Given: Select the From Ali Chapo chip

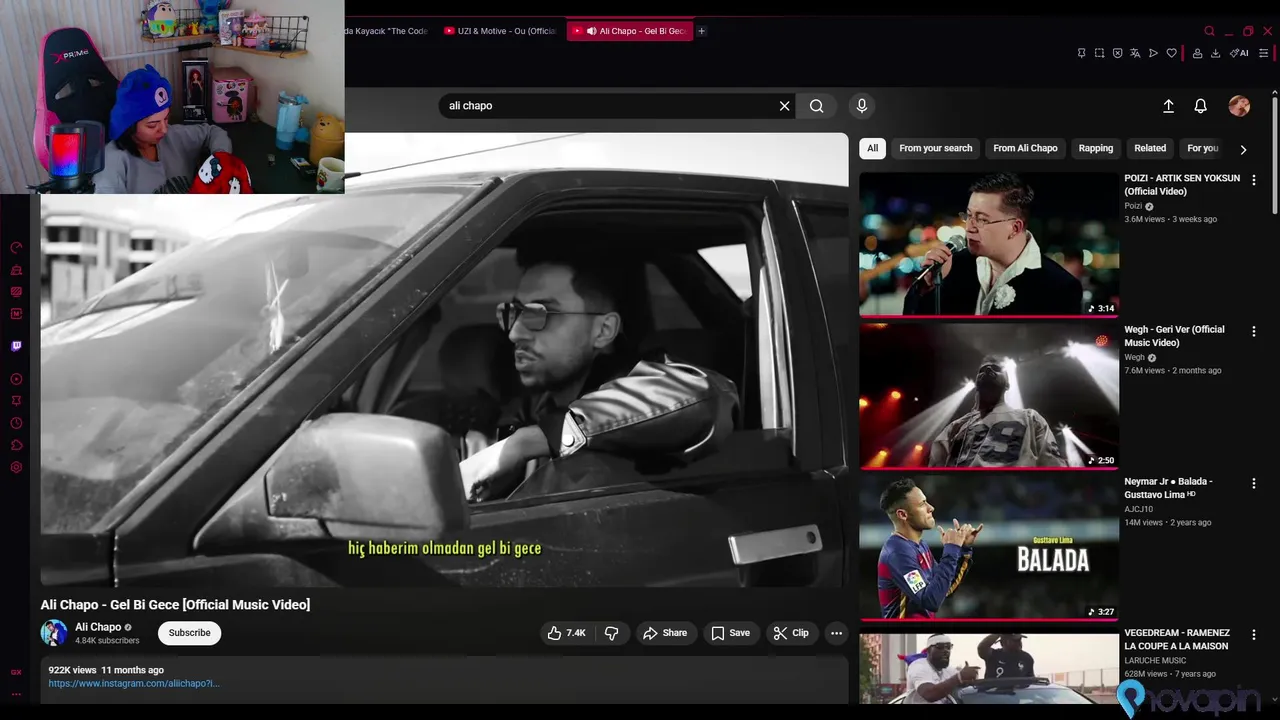Looking at the screenshot, I should 1025,148.
